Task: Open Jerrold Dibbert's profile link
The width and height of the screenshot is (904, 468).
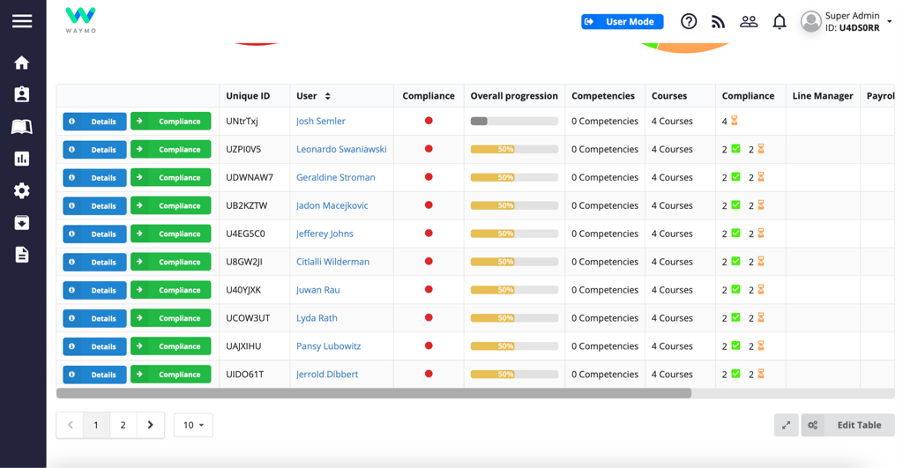Action: click(x=327, y=374)
